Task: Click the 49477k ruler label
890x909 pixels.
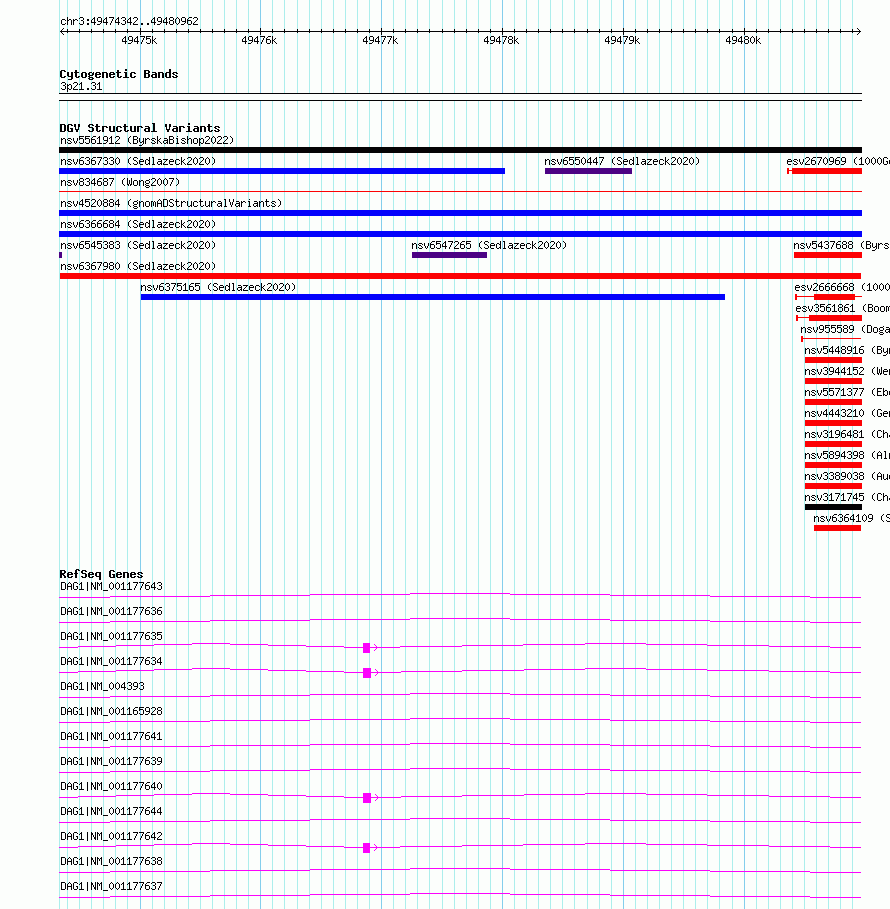Action: (x=380, y=41)
